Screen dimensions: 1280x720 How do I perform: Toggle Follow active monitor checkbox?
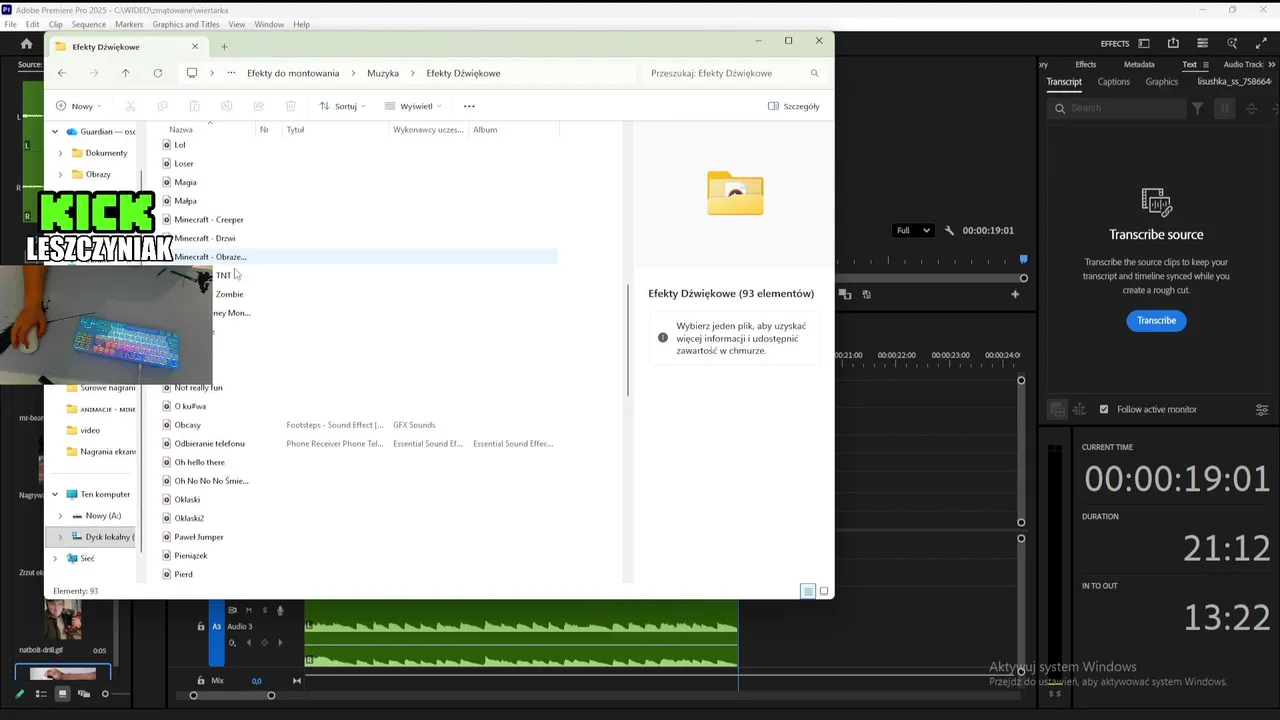click(x=1104, y=409)
